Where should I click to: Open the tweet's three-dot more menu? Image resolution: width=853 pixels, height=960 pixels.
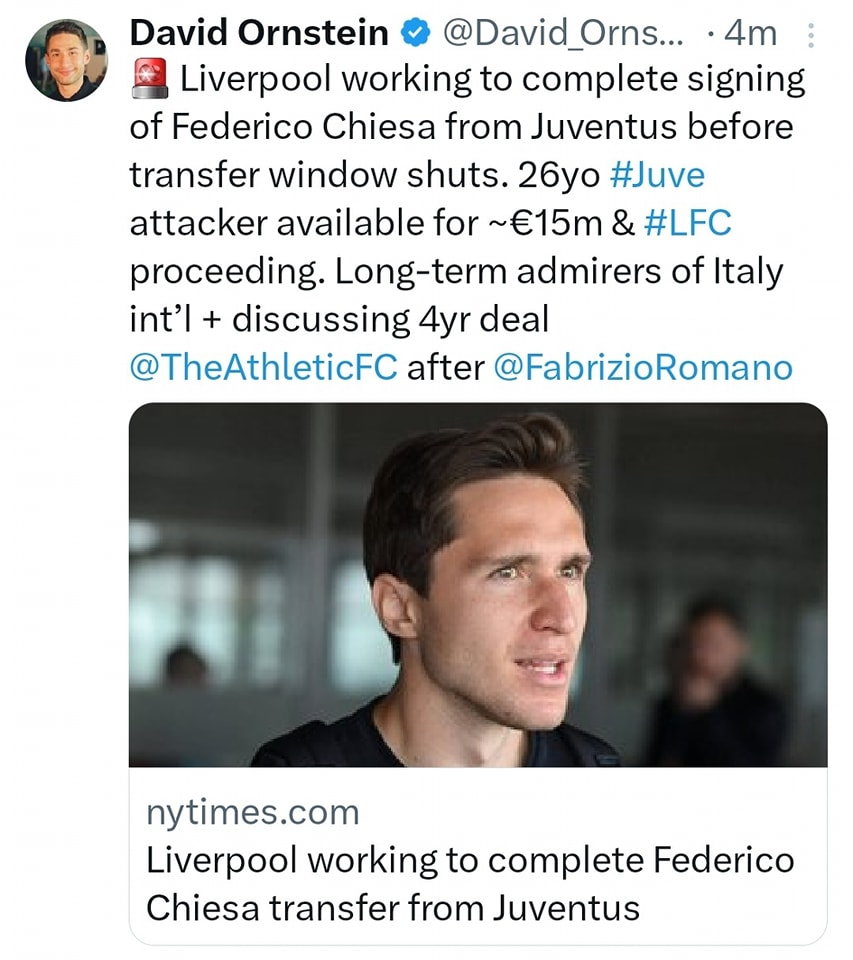(x=810, y=36)
